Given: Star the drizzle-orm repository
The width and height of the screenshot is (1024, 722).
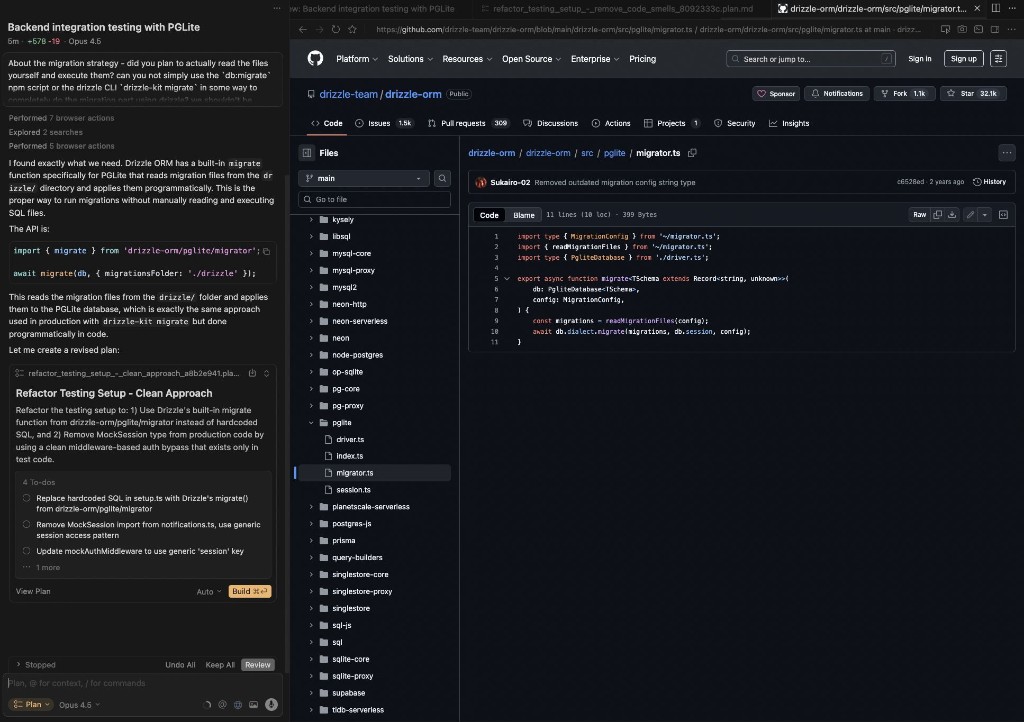Looking at the screenshot, I should [972, 93].
